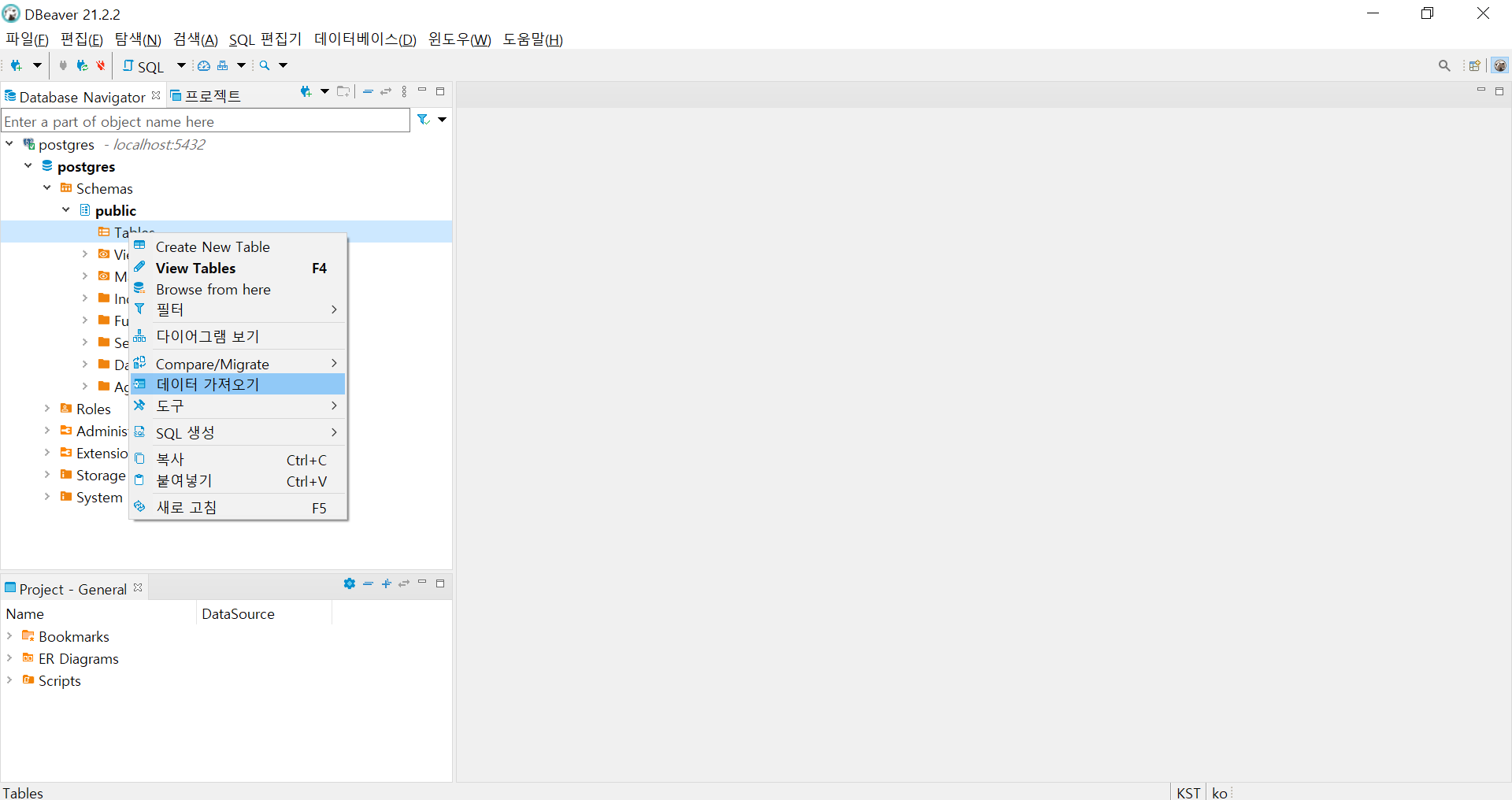Select the DBeaver perspective icon at top right
This screenshot has height=800, width=1512.
[x=1500, y=66]
